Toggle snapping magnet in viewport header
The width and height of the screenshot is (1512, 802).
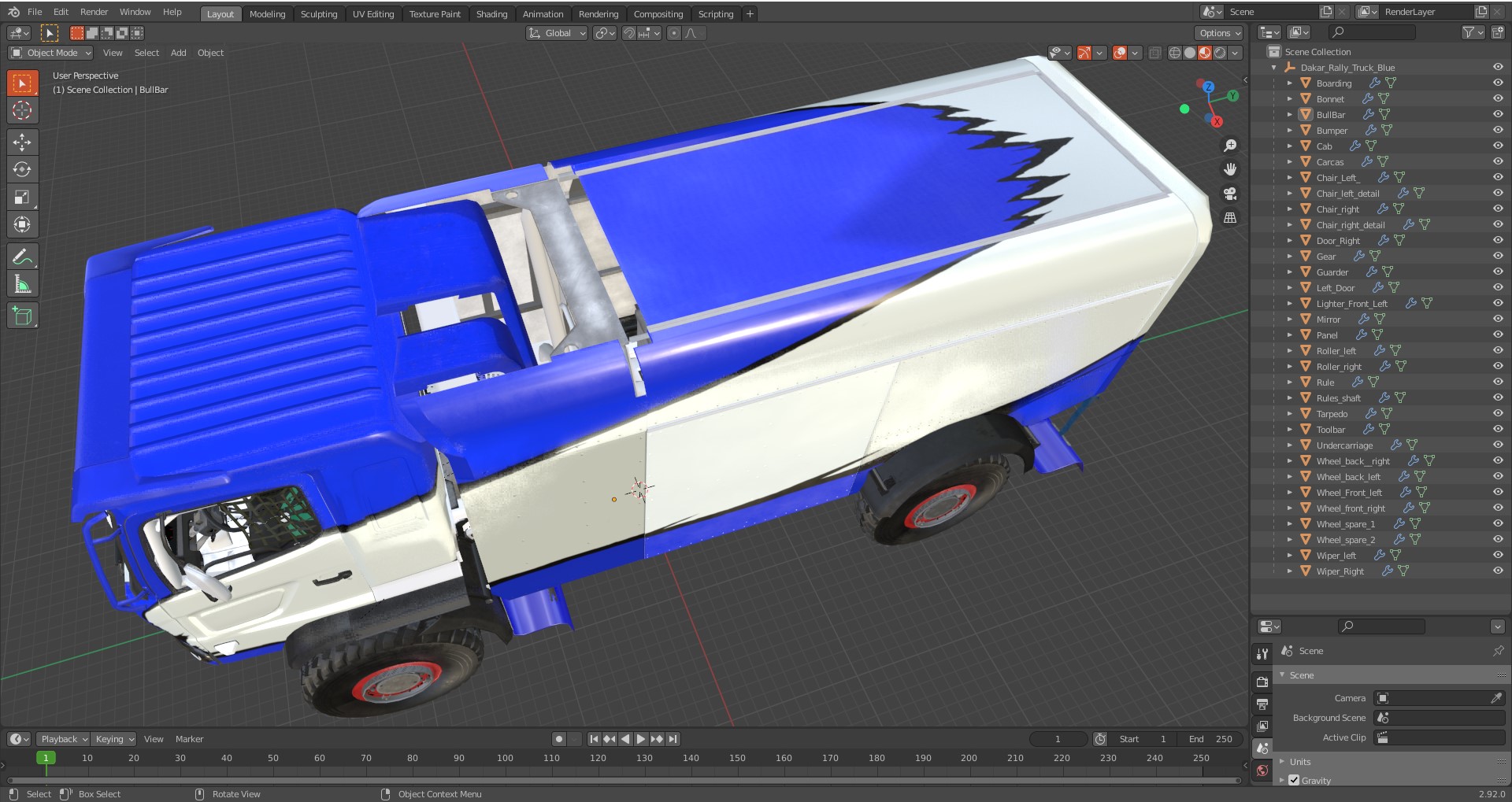[629, 33]
